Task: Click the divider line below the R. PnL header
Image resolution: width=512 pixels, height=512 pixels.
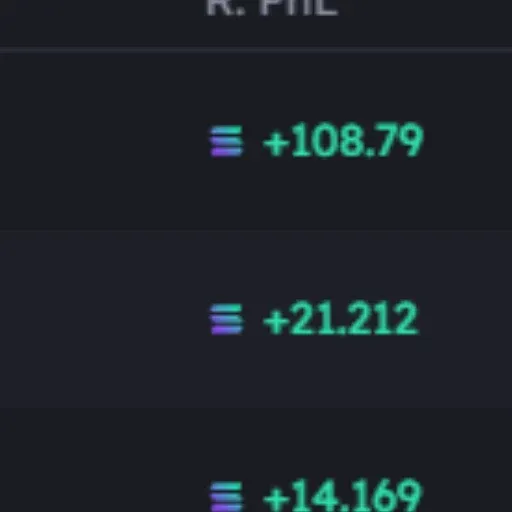Action: [256, 50]
